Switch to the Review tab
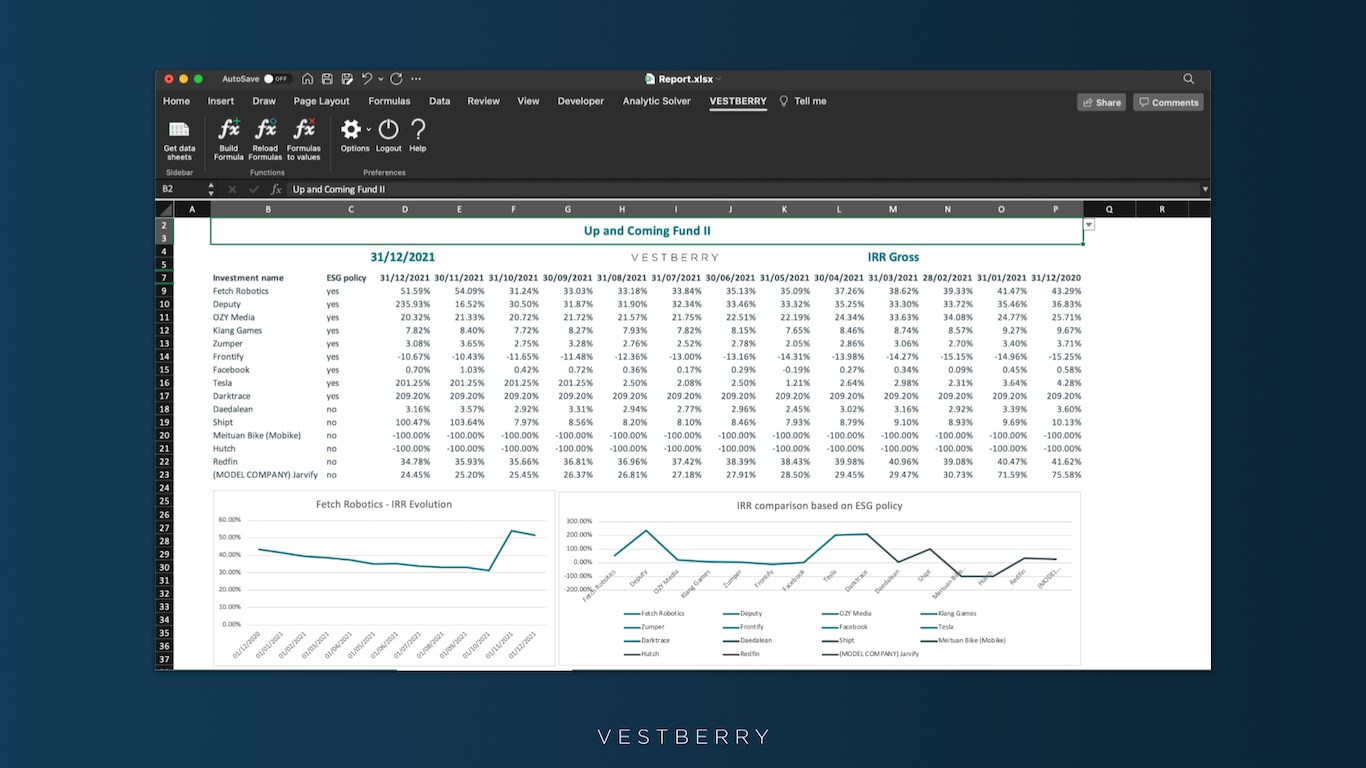 tap(483, 101)
